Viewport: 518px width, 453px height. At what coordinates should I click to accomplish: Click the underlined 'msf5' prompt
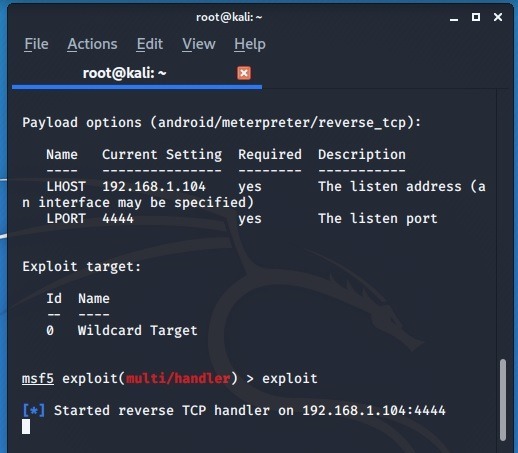coord(38,379)
